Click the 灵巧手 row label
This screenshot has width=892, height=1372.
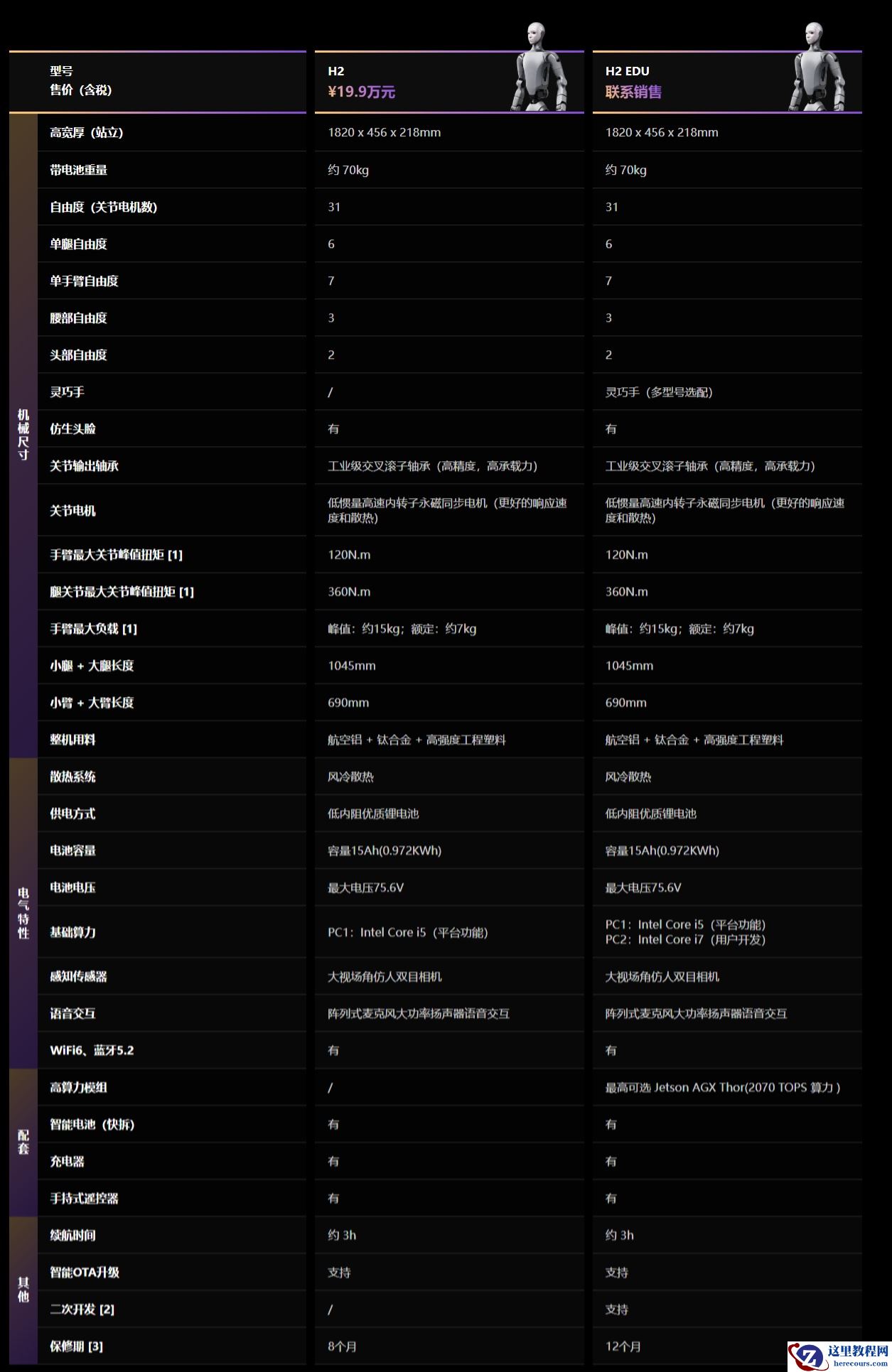pos(67,391)
